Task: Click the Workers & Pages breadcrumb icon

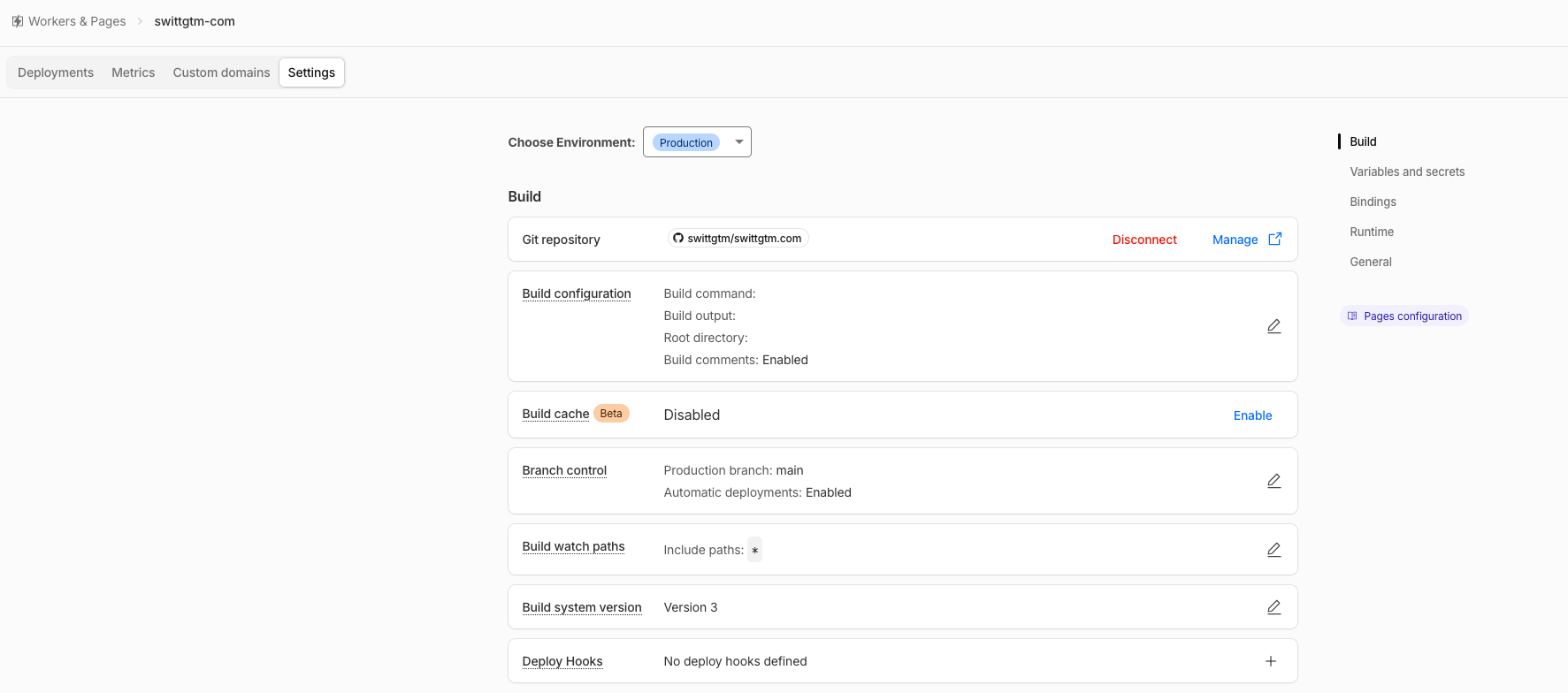Action: pos(18,21)
